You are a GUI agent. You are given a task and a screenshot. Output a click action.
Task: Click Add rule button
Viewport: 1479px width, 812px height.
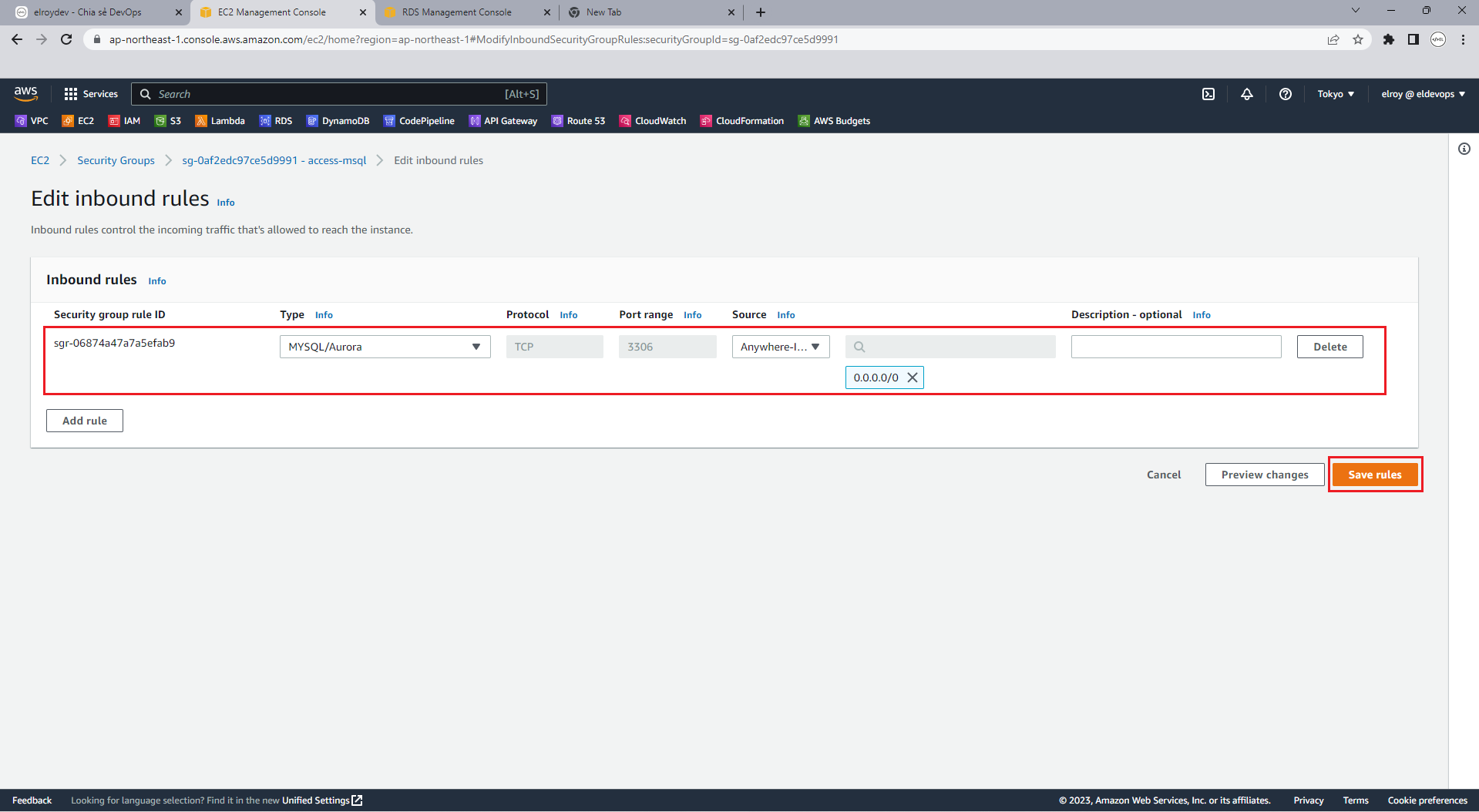[x=85, y=421]
